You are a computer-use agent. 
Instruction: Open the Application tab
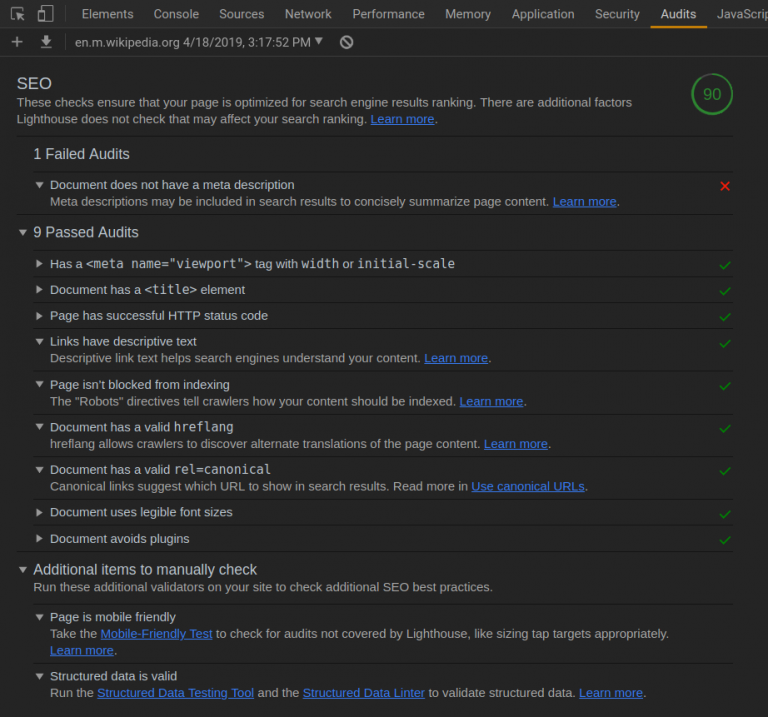pyautogui.click(x=543, y=14)
